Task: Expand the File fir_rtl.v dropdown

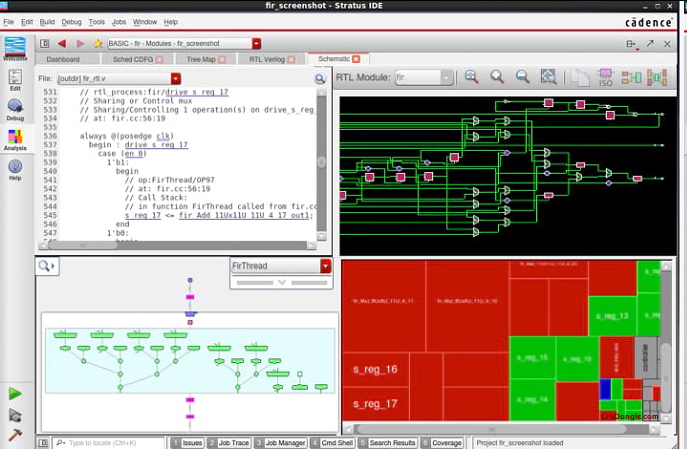Action: pyautogui.click(x=176, y=78)
